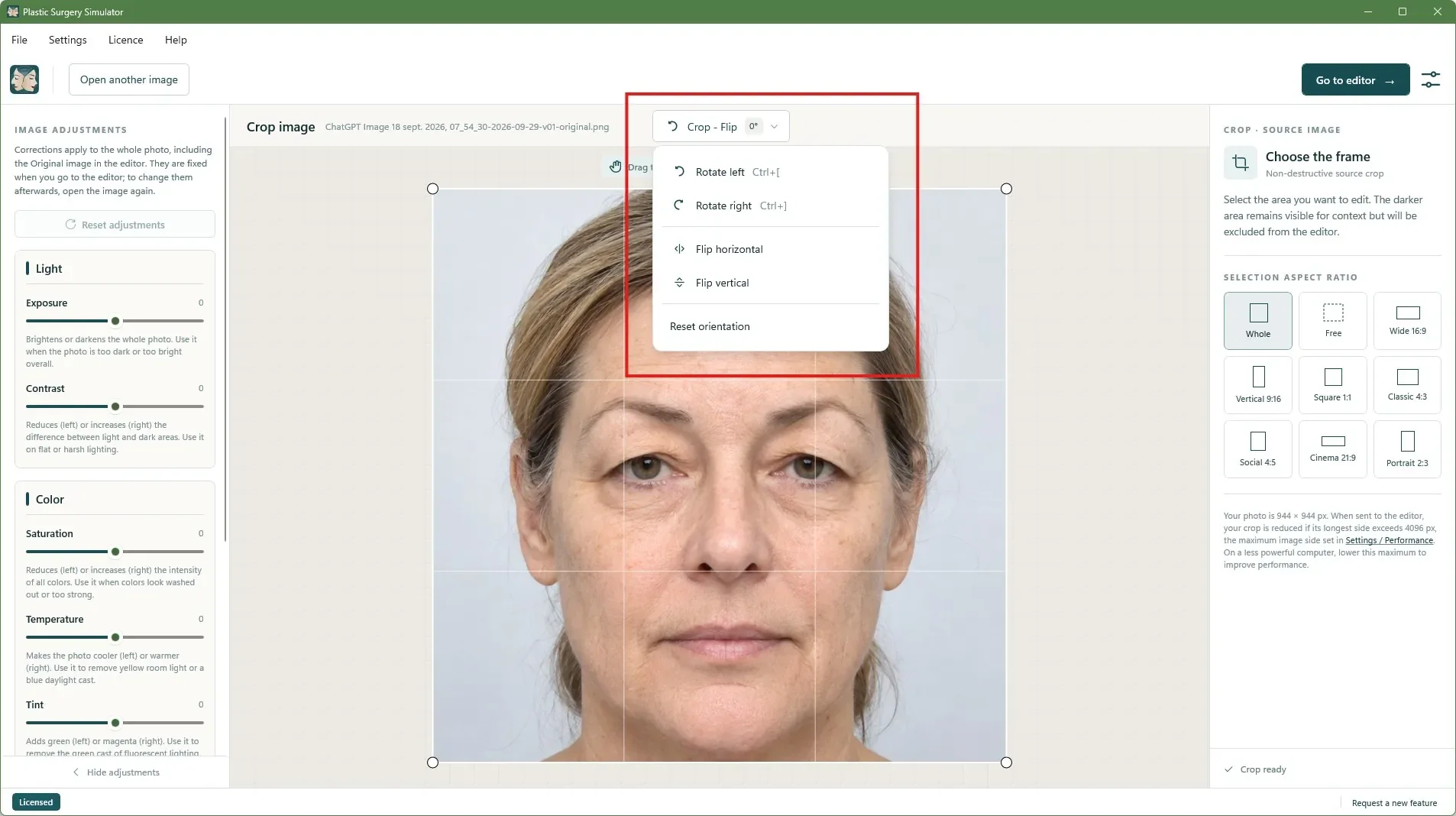Hide the adjustments panel
The width and height of the screenshot is (1456, 816).
click(x=115, y=772)
